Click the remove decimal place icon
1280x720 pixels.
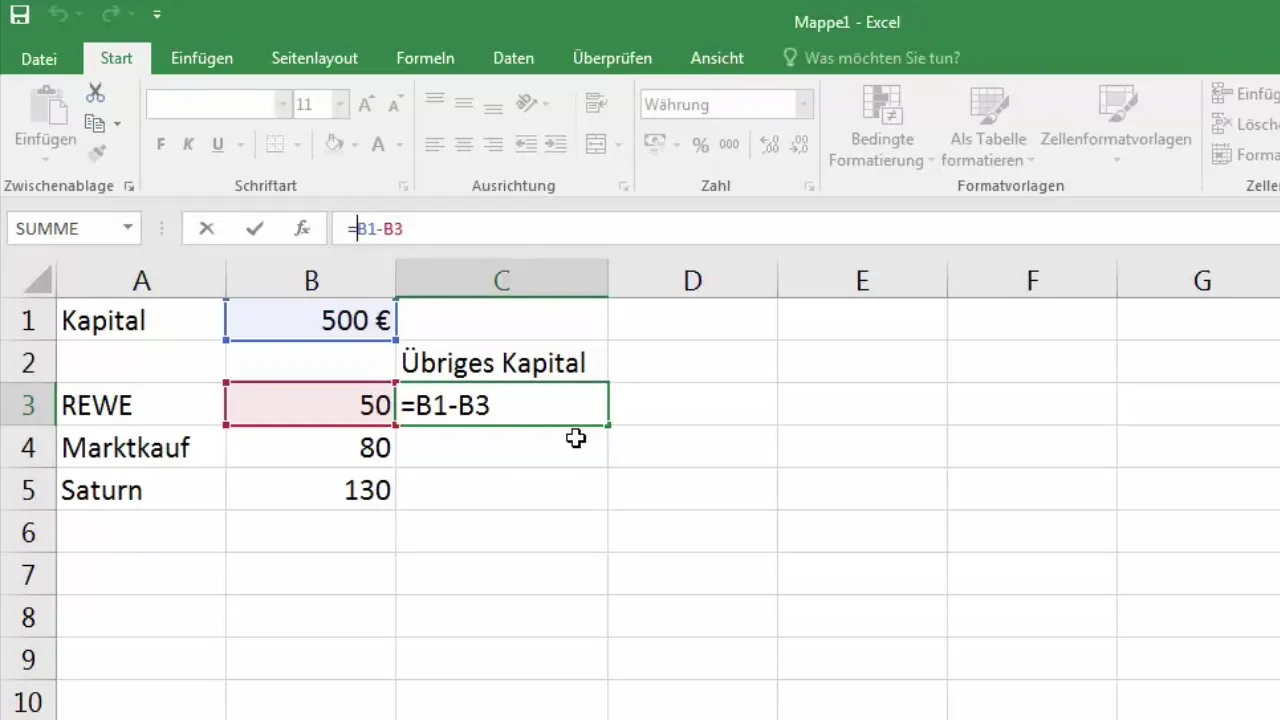point(798,145)
